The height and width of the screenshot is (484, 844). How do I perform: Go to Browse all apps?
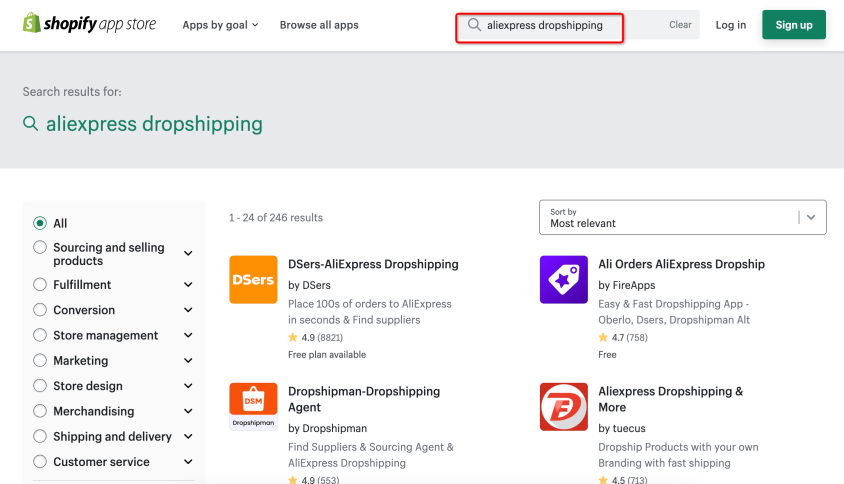tap(319, 25)
